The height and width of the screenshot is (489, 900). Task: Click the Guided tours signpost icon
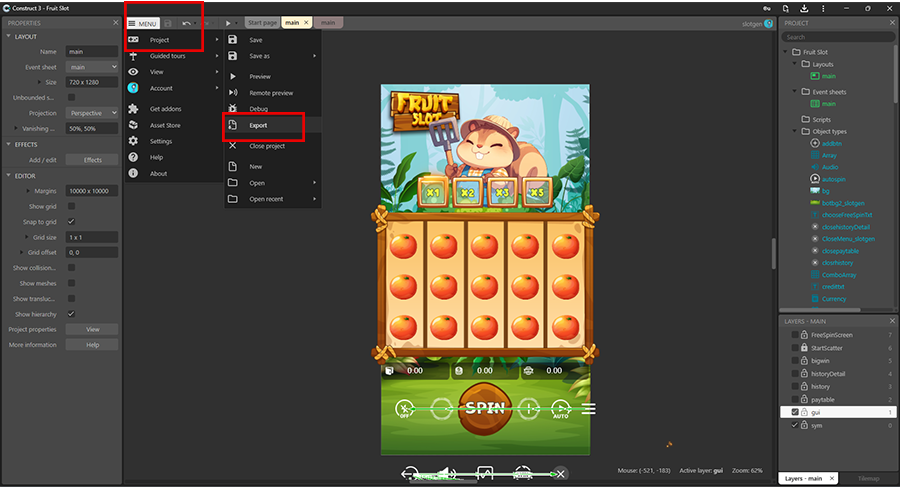133,56
